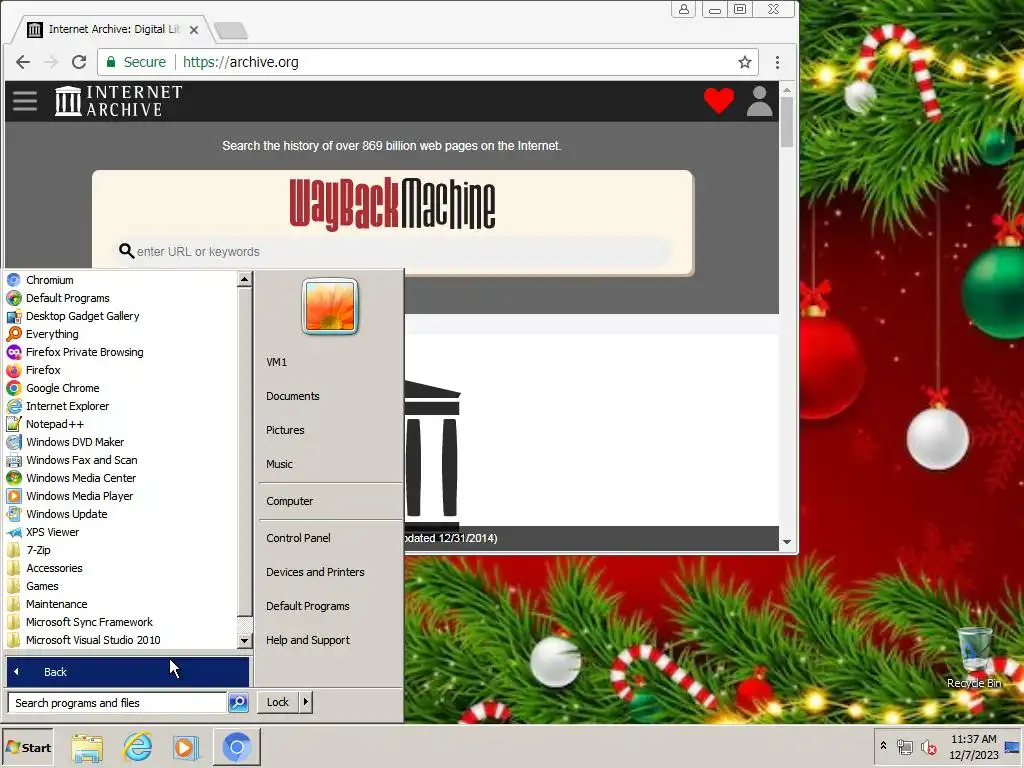The height and width of the screenshot is (768, 1024).
Task: Open Computer from the Start menu
Action: [289, 501]
